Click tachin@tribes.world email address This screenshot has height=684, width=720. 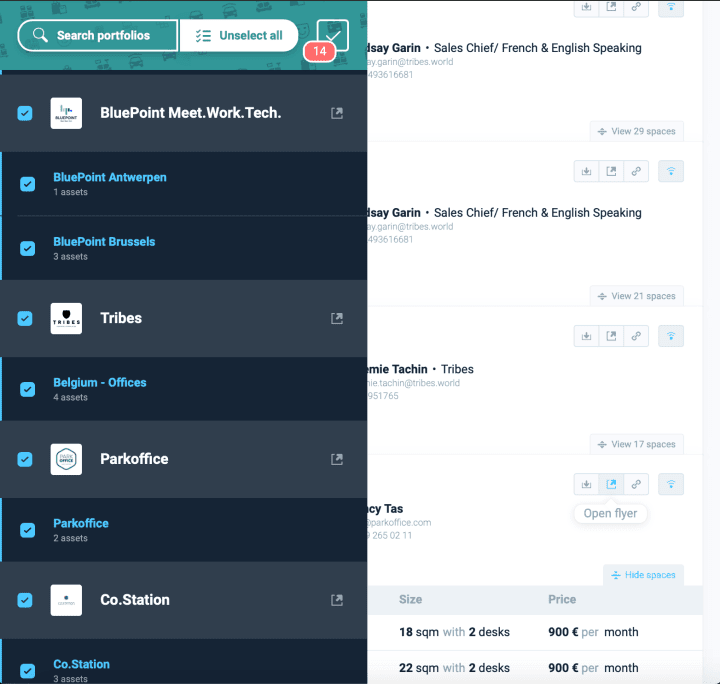[x=413, y=383]
